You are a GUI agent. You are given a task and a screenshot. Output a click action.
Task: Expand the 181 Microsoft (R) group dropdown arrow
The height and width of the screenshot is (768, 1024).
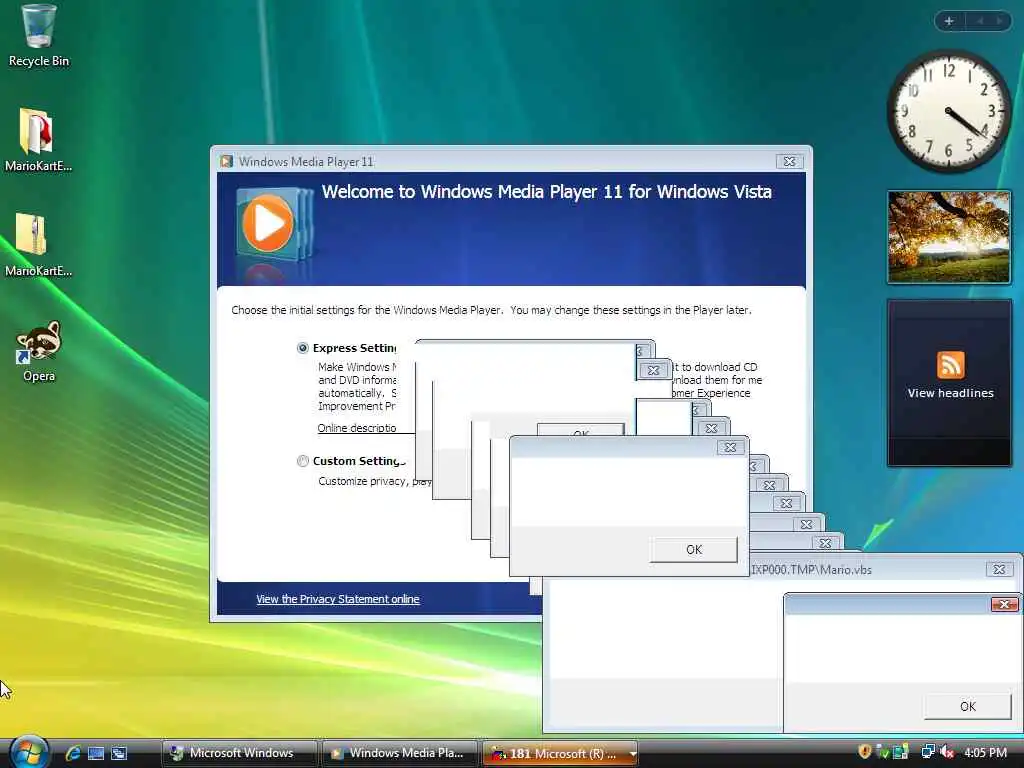click(x=632, y=754)
